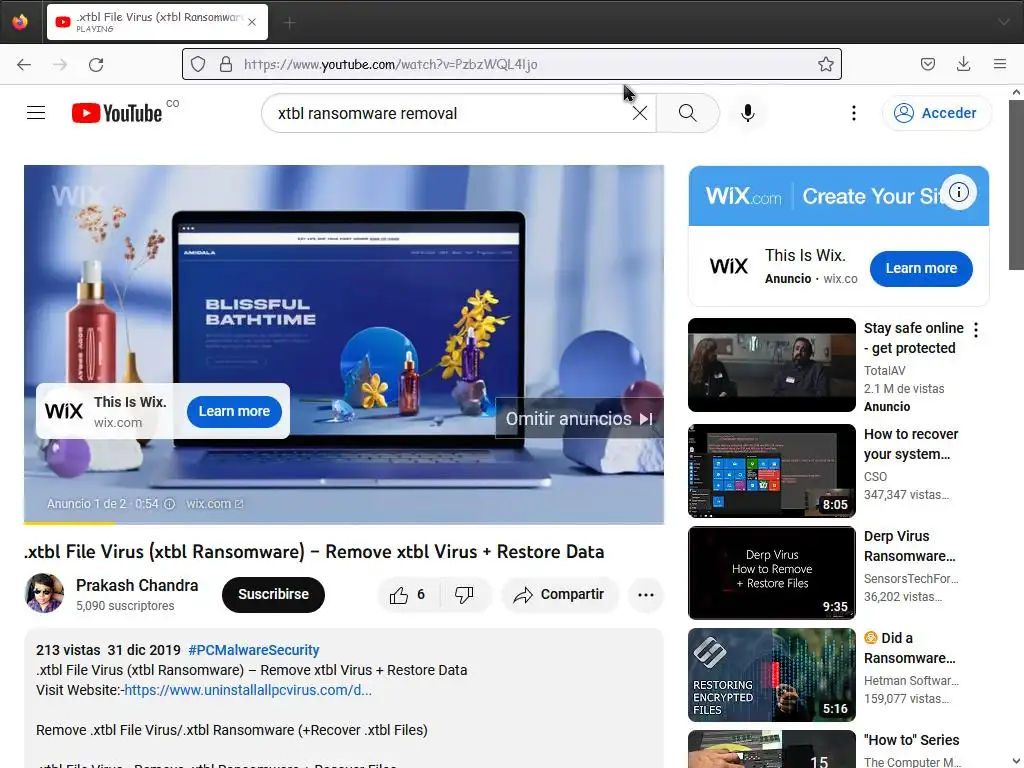This screenshot has height=768, width=1024.
Task: Click the page vertical scrollbar thumb
Action: tap(1016, 185)
